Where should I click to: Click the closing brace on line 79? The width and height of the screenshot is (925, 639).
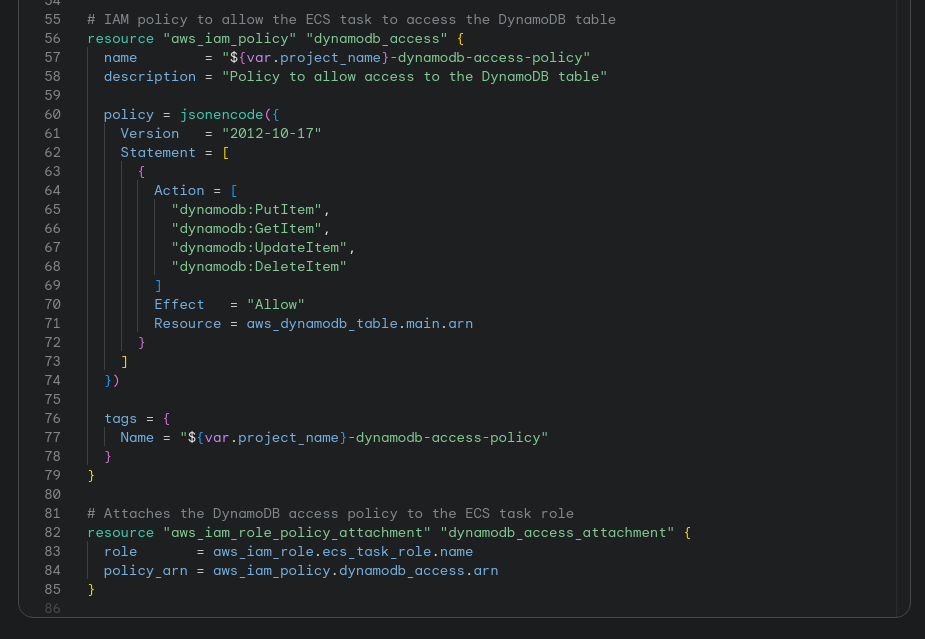[x=91, y=476]
